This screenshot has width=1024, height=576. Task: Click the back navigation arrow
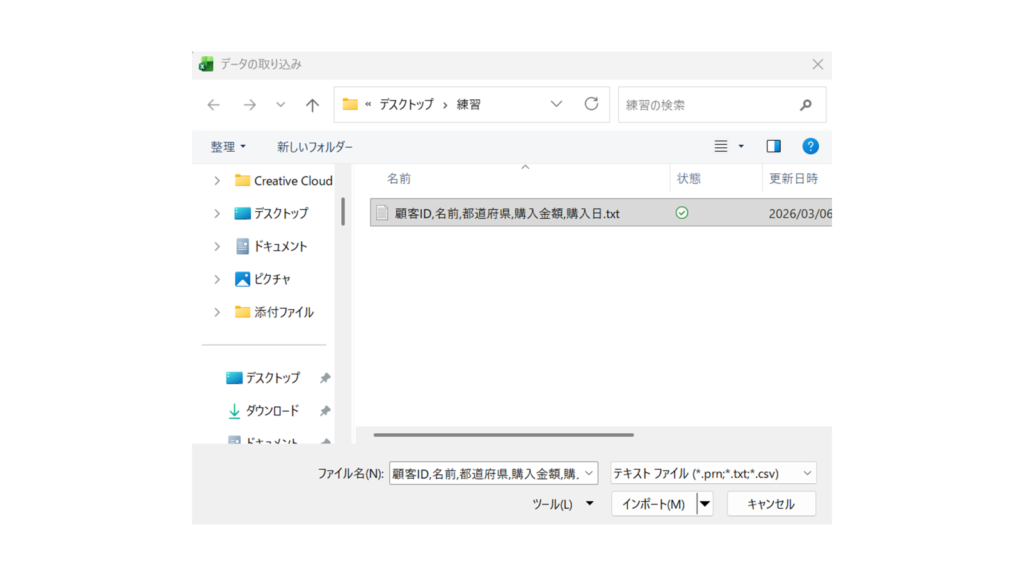tap(213, 105)
